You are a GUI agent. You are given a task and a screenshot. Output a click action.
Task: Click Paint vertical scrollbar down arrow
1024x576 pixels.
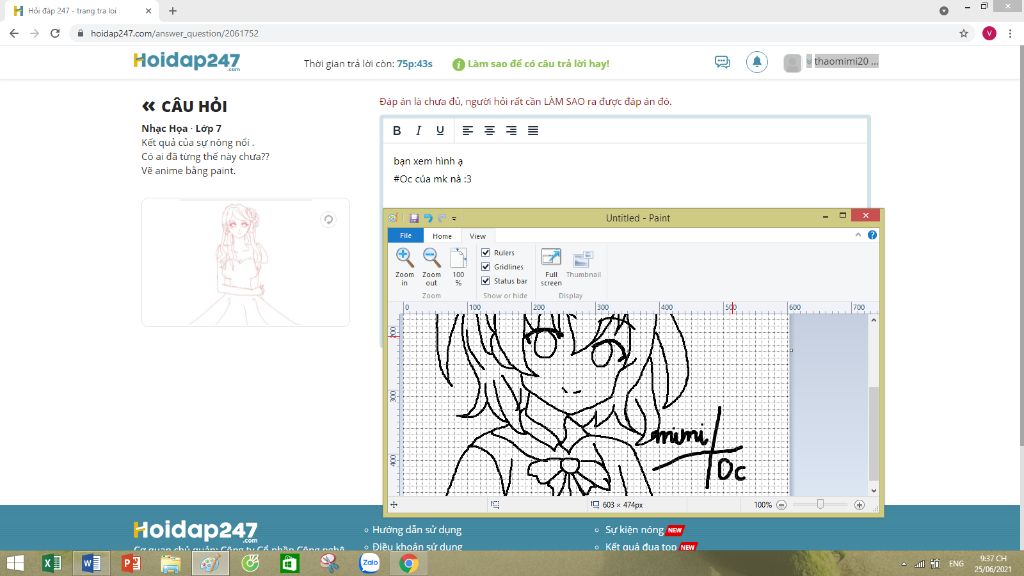pos(874,490)
